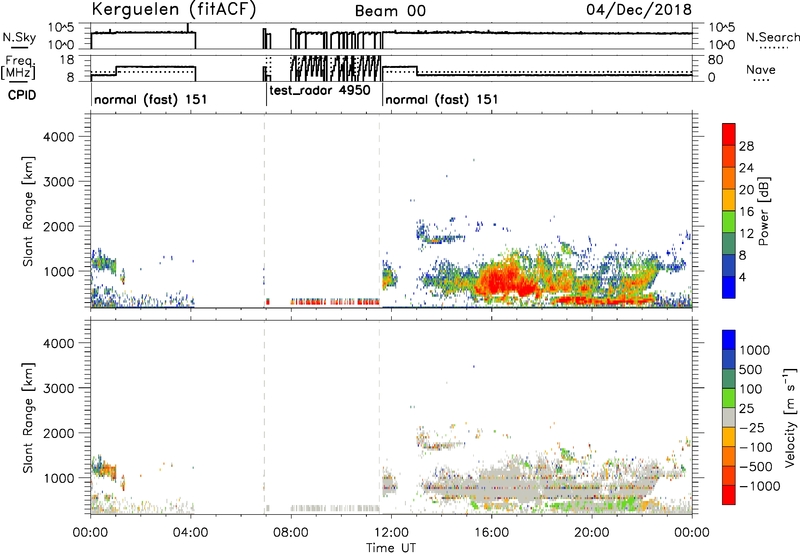Click the '80' Nave axis tick
The height and width of the screenshot is (554, 800).
[x=715, y=60]
